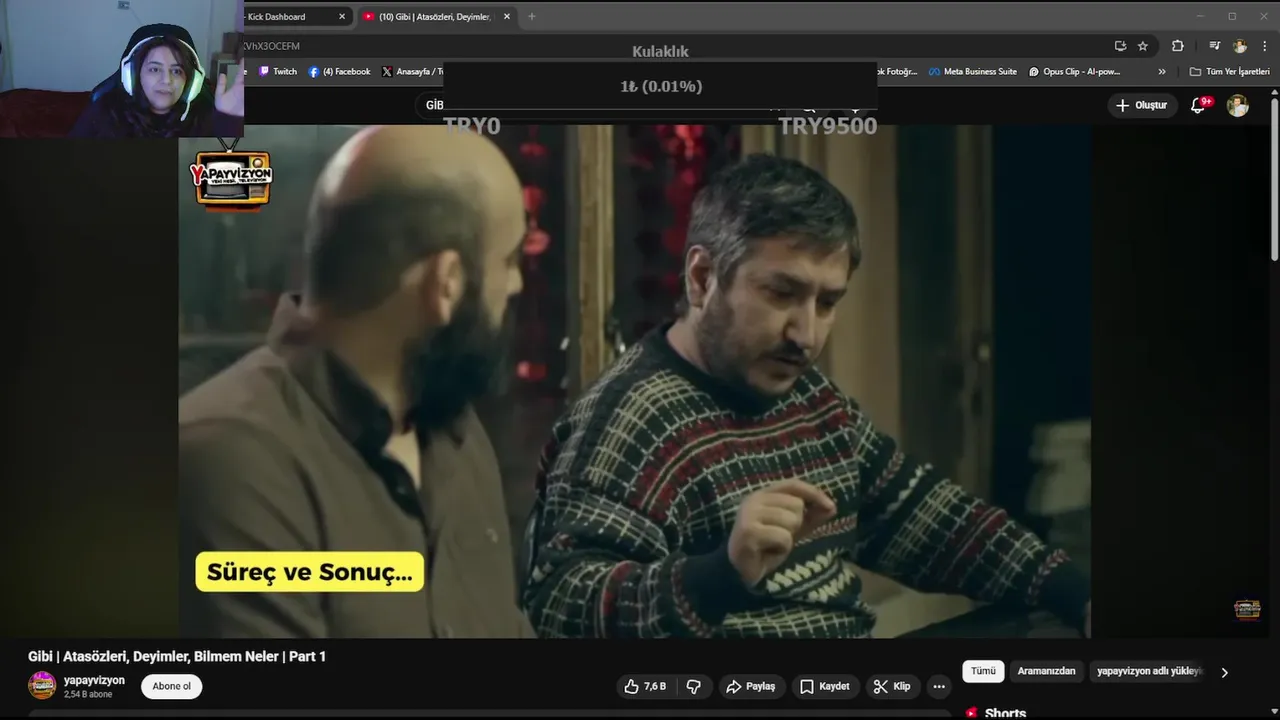Select yapayvizyon adlı yükleyici chip
Image resolution: width=1280 pixels, height=720 pixels.
1148,671
